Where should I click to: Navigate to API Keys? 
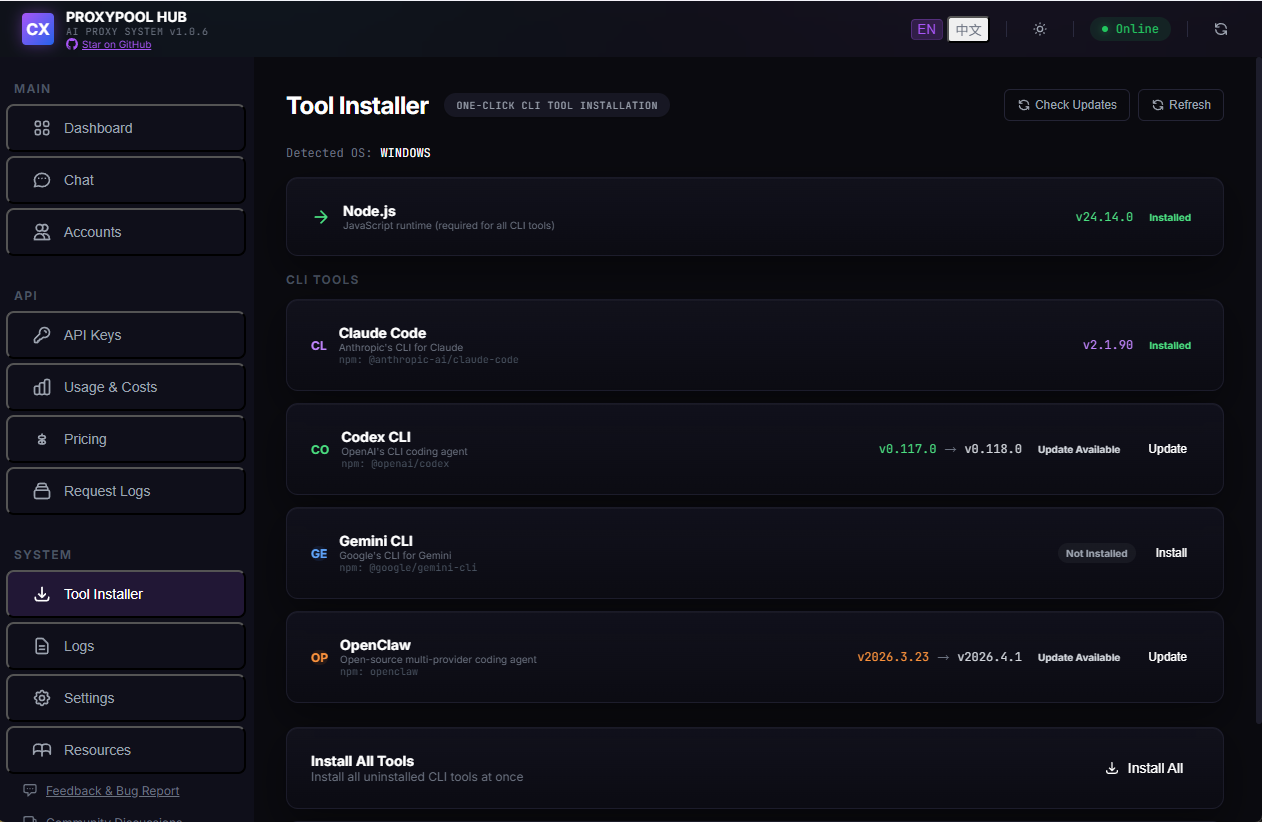point(126,335)
